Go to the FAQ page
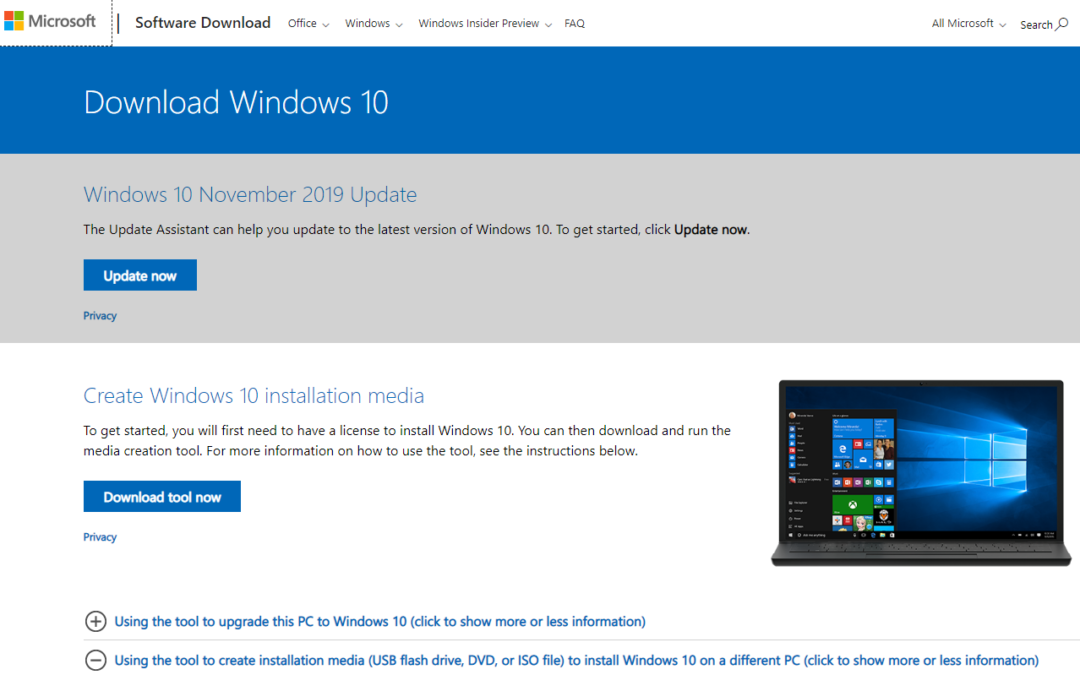1080x675 pixels. tap(574, 24)
